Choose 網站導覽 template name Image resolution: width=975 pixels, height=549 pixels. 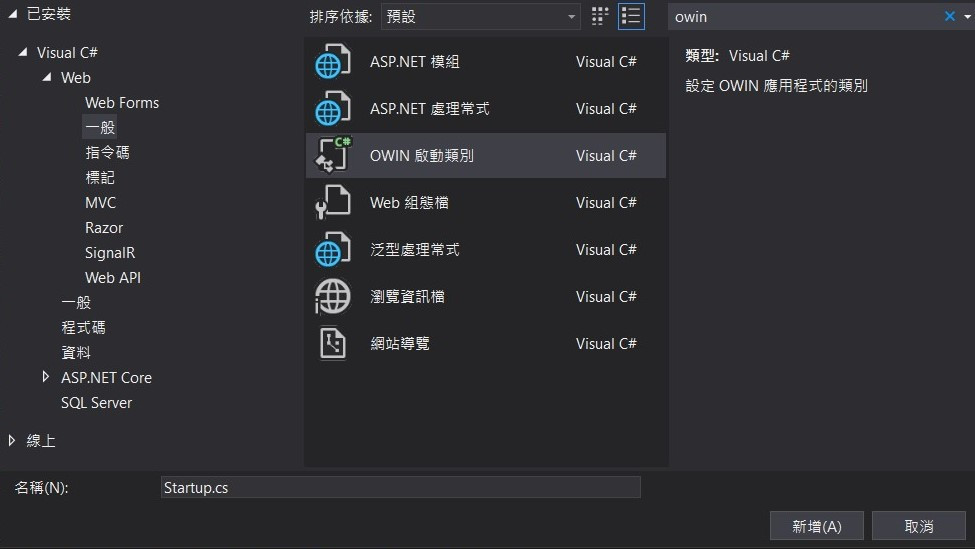(400, 343)
